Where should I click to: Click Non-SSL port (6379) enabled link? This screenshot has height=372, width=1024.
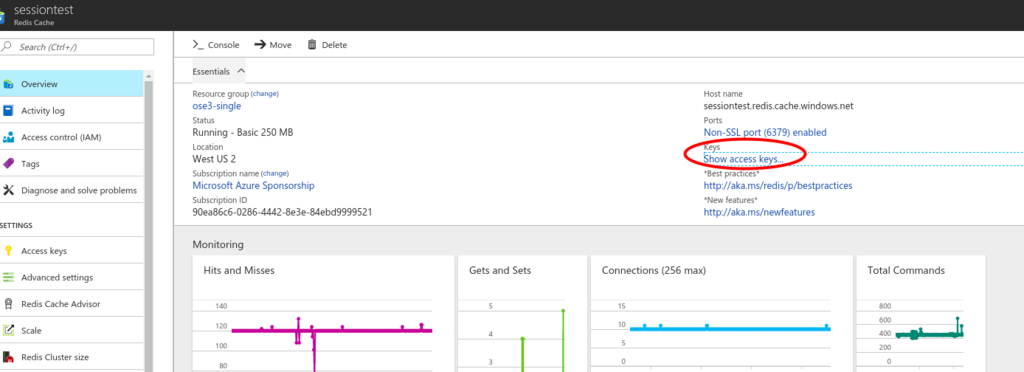(765, 132)
